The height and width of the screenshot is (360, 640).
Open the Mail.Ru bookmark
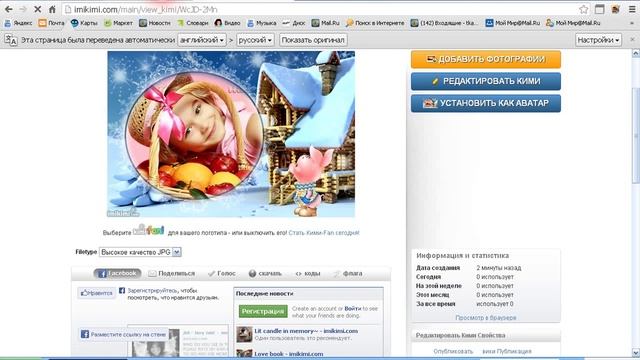326,23
